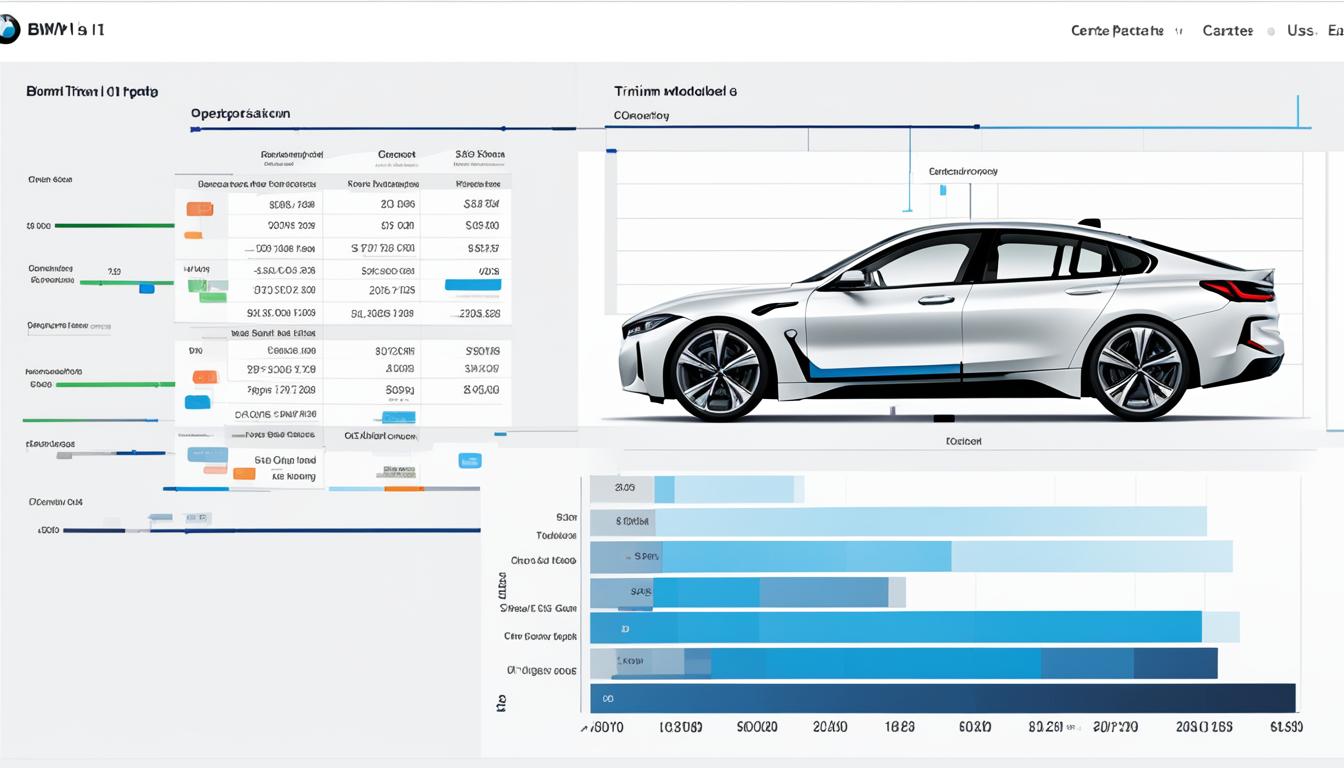Open the Uss menu in the top bar
The height and width of the screenshot is (768, 1344).
tap(1301, 30)
